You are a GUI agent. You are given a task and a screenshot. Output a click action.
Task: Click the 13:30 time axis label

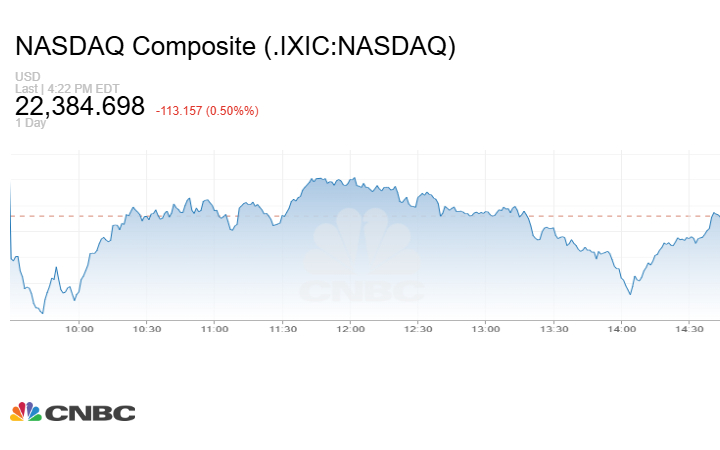[x=554, y=328]
